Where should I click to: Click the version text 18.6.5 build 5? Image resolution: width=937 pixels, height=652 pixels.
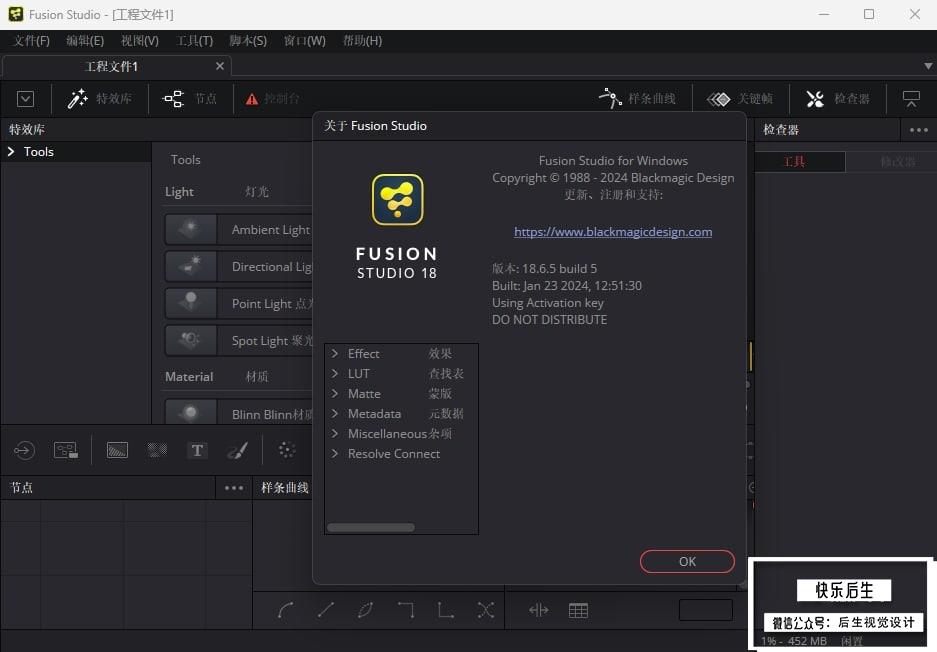click(544, 268)
